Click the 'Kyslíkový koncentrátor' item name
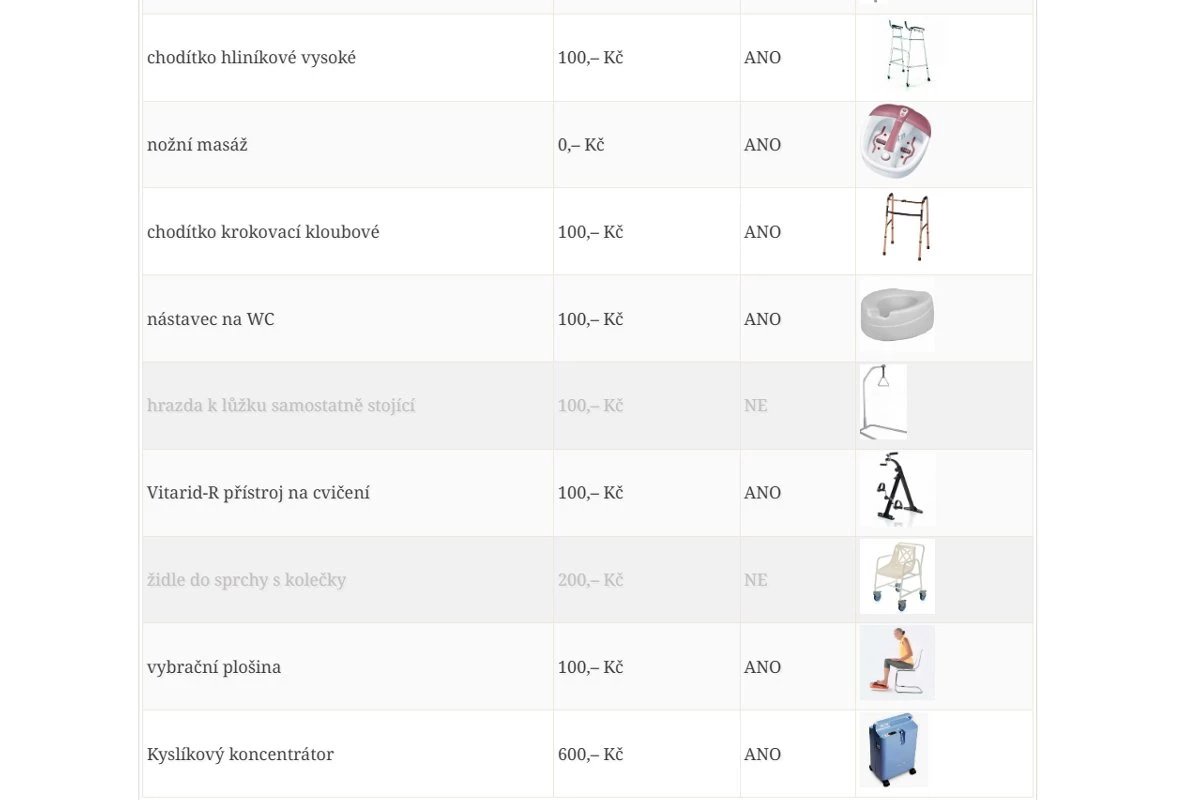1200x800 pixels. (240, 754)
